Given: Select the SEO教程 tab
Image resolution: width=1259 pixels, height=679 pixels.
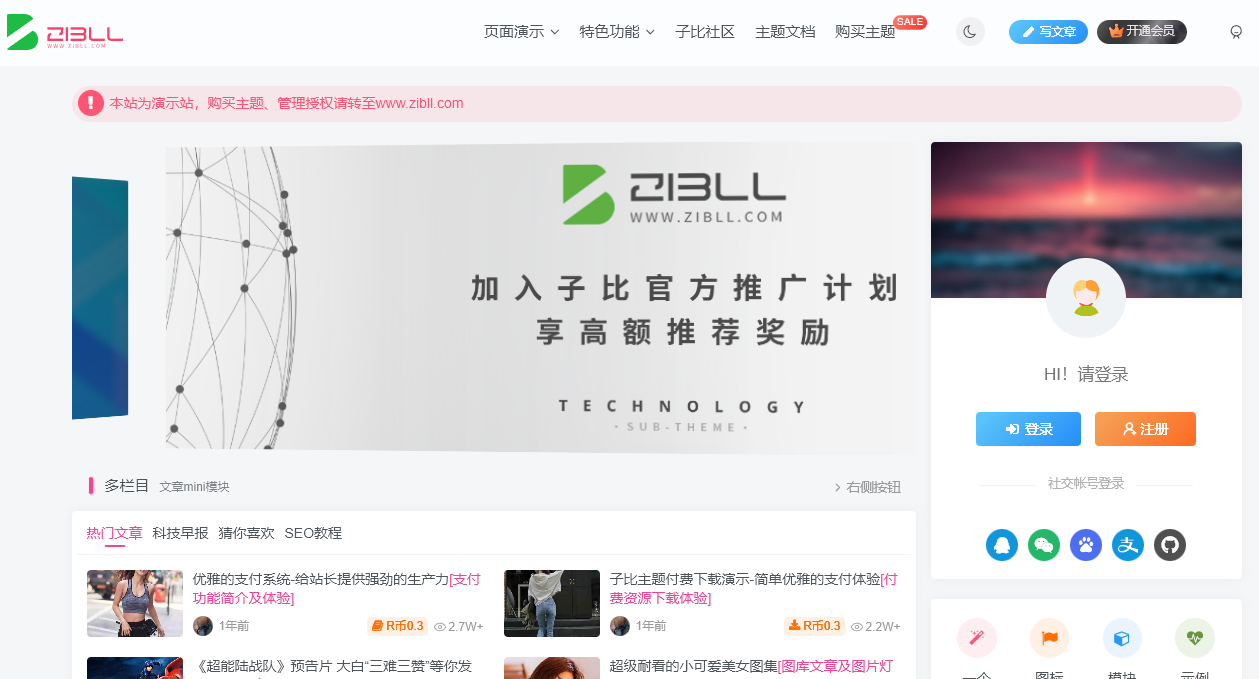Looking at the screenshot, I should (x=313, y=533).
